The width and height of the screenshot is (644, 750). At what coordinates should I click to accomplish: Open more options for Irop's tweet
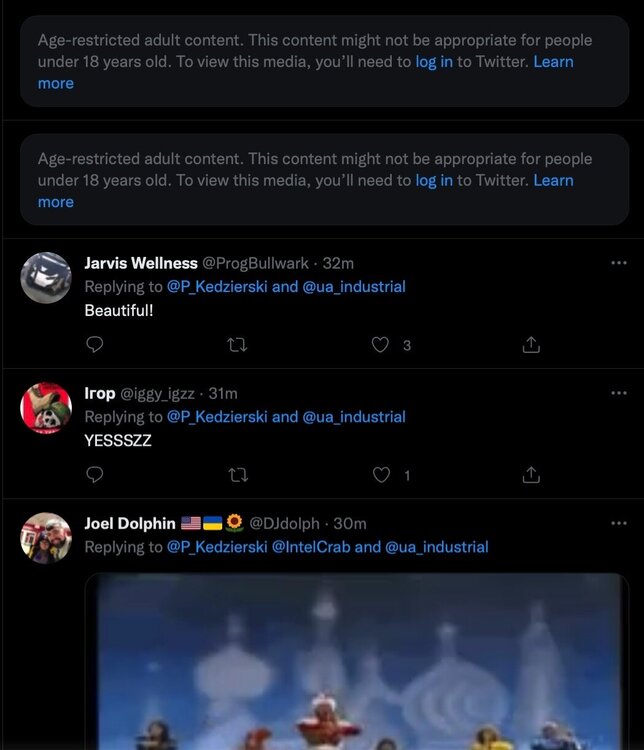tap(619, 393)
